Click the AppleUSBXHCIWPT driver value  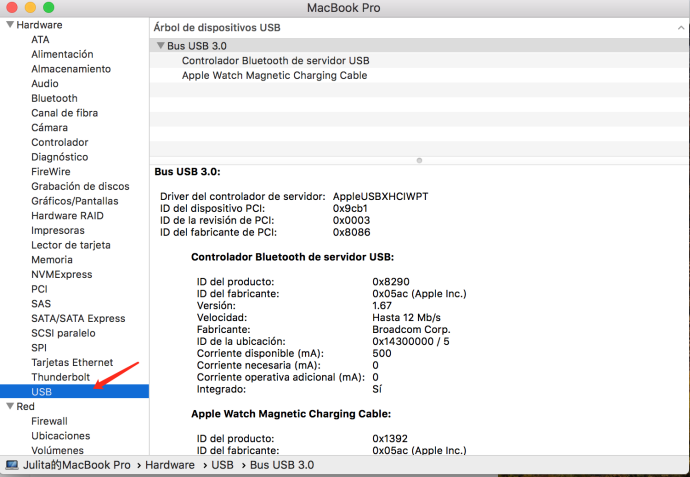click(x=380, y=196)
